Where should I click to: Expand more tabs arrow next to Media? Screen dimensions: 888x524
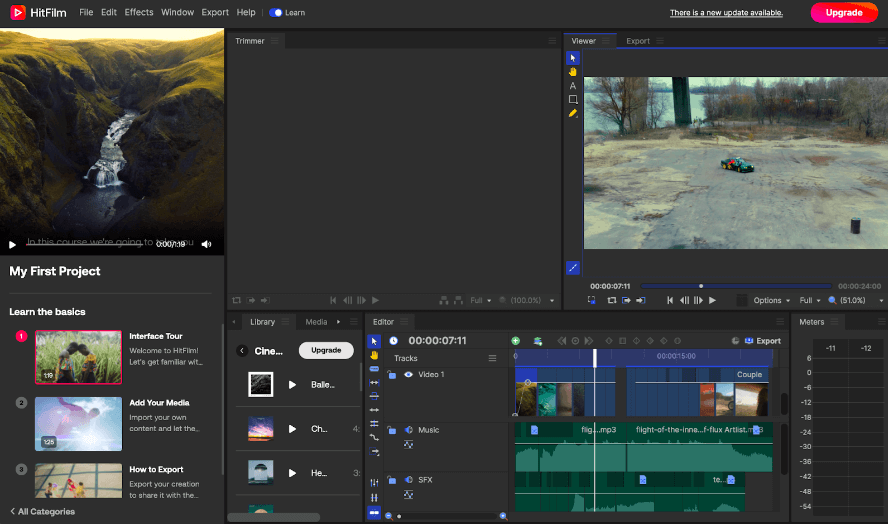pyautogui.click(x=338, y=322)
